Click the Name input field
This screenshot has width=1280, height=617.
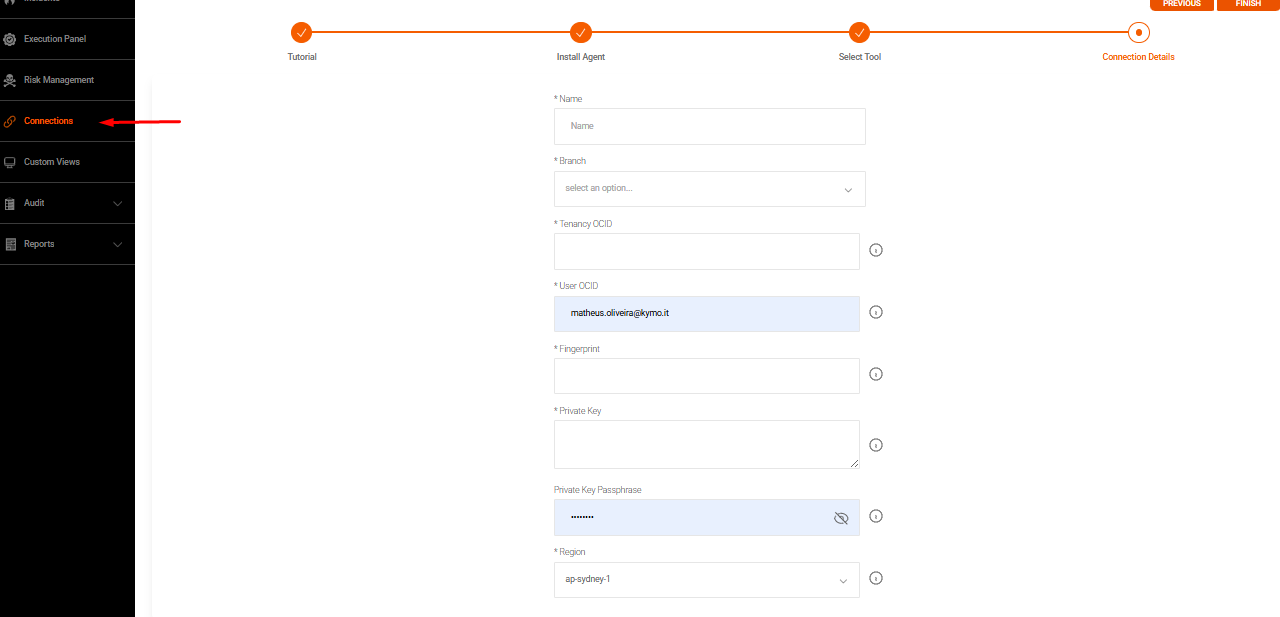[x=709, y=127]
